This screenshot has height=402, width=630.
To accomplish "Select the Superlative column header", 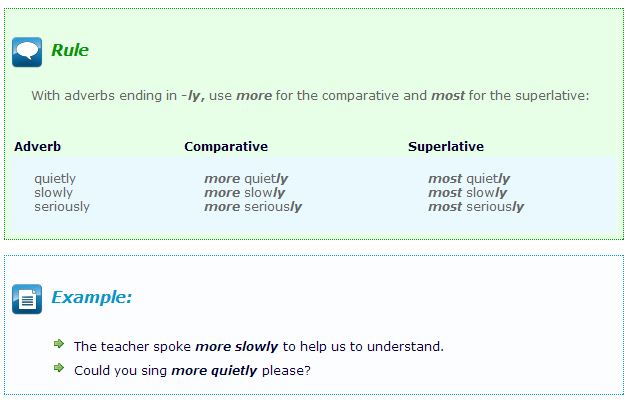I will [x=446, y=147].
